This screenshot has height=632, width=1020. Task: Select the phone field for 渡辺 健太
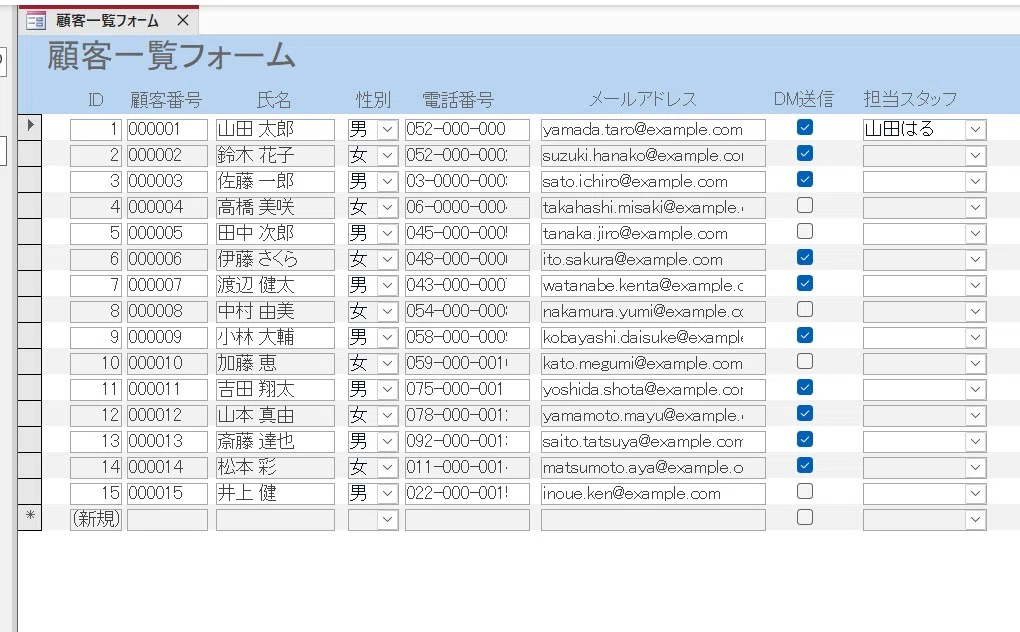(467, 285)
